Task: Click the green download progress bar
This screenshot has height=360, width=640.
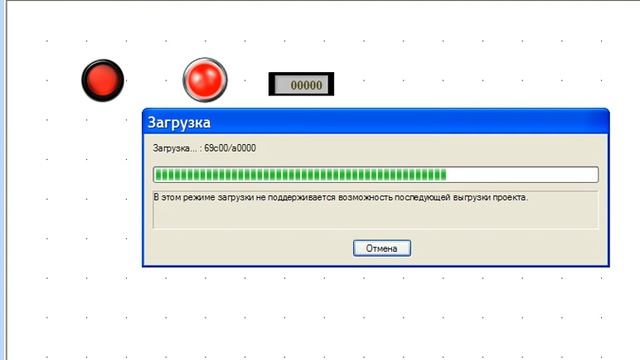Action: 376,175
